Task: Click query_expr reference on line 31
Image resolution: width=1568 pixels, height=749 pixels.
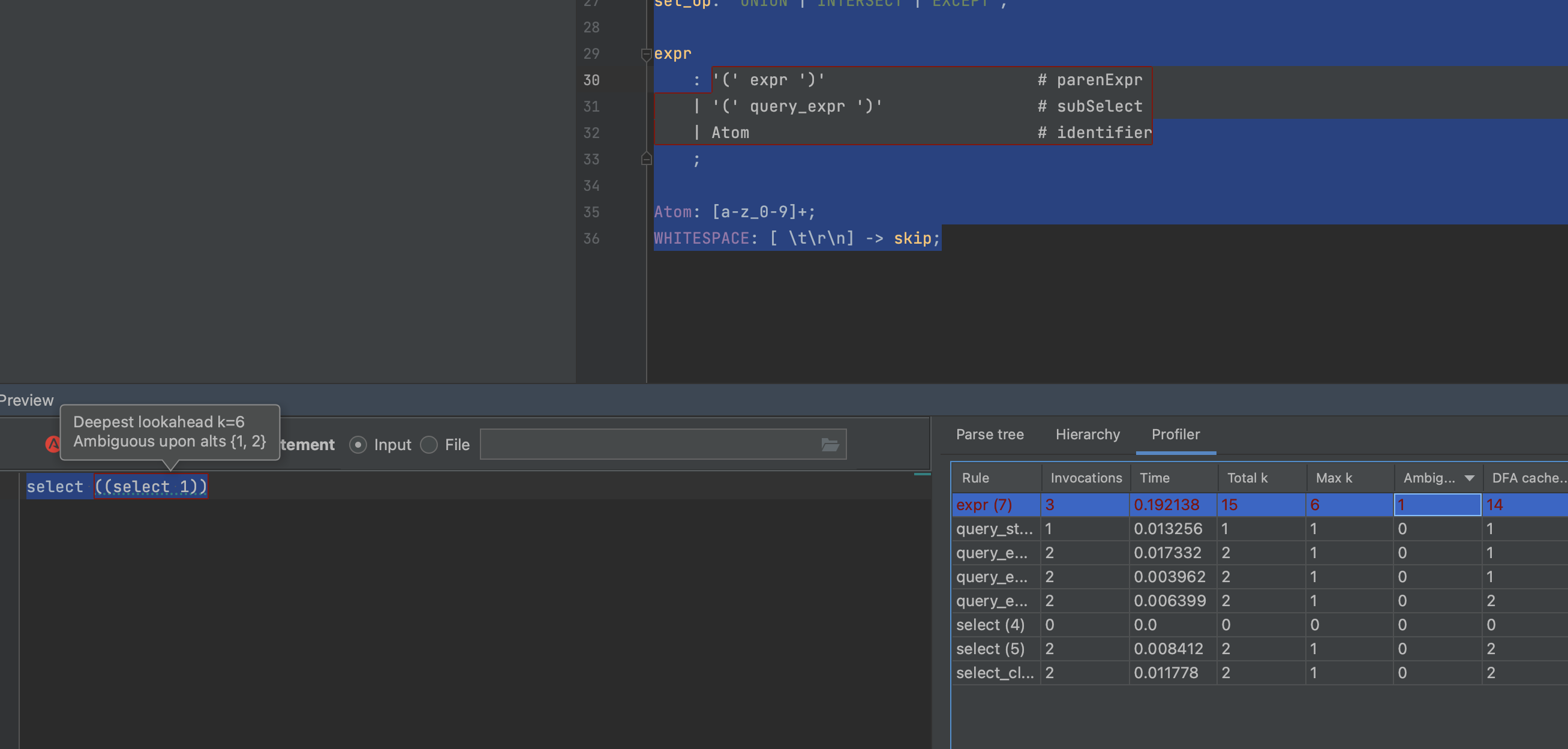Action: click(797, 107)
